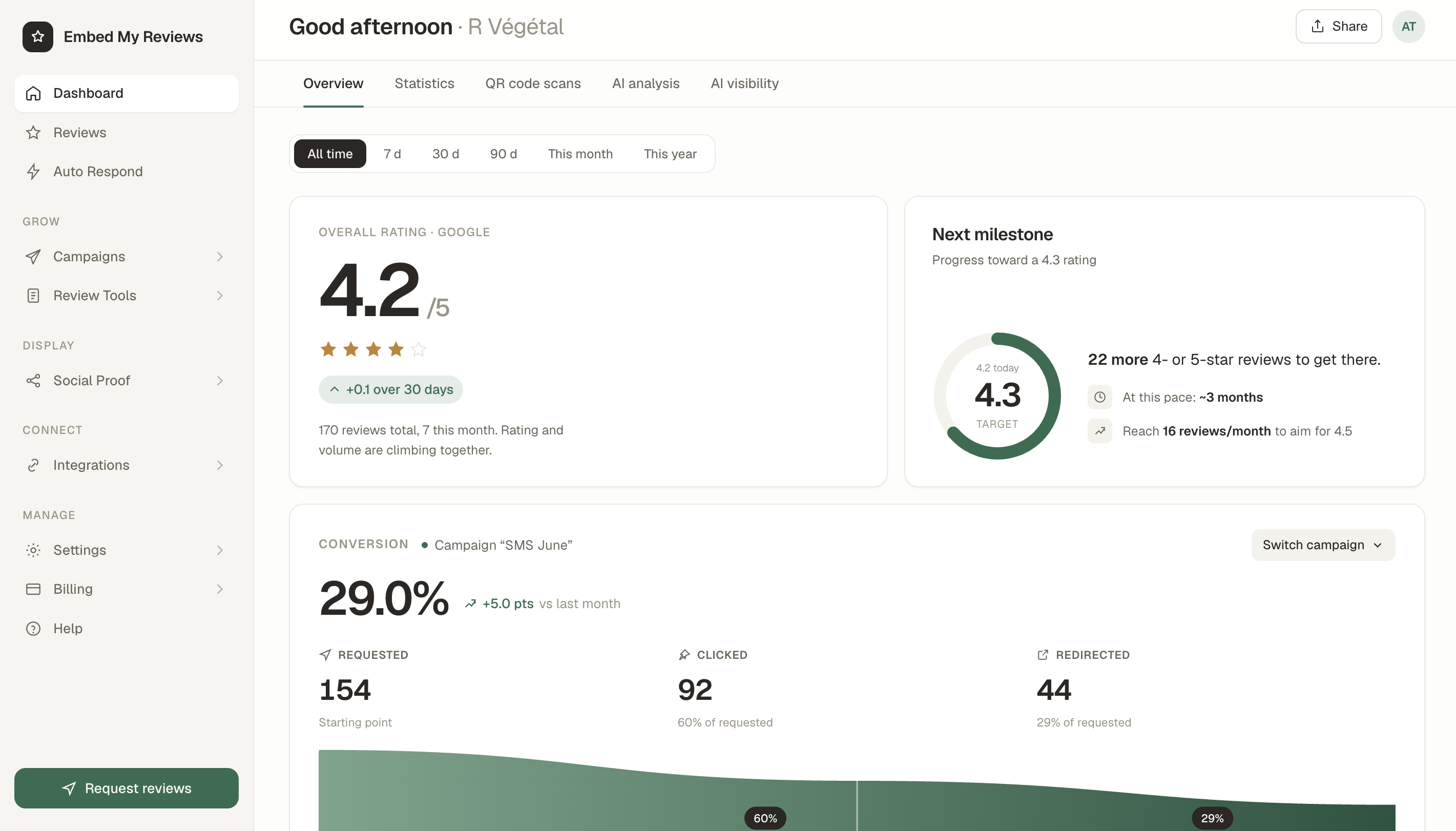
Task: Click the Campaigns paper plane icon
Action: (33, 256)
